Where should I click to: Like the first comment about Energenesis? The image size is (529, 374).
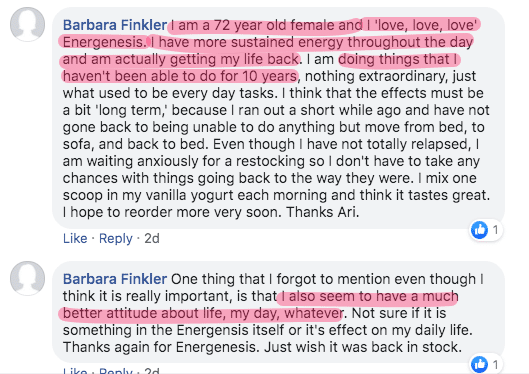coord(75,238)
